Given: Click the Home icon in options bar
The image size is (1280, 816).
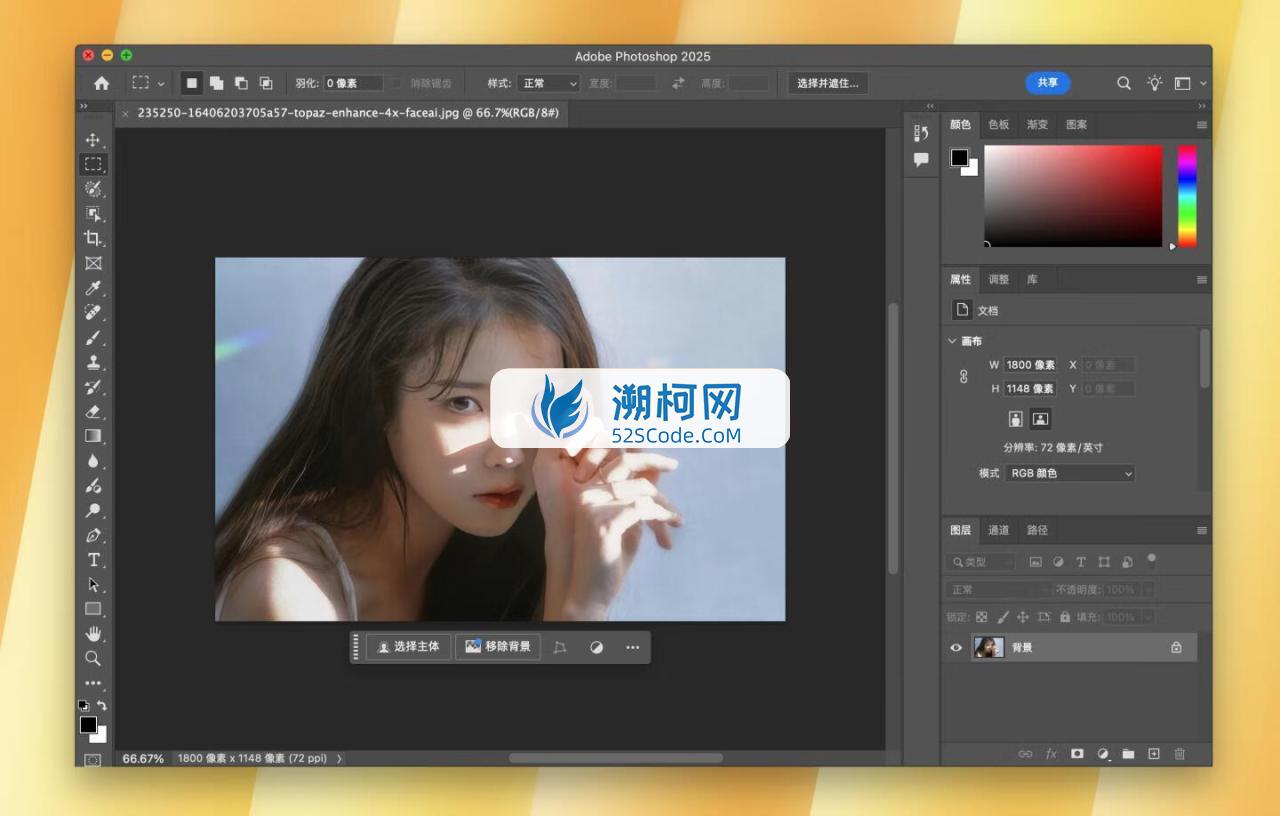Looking at the screenshot, I should click(101, 83).
